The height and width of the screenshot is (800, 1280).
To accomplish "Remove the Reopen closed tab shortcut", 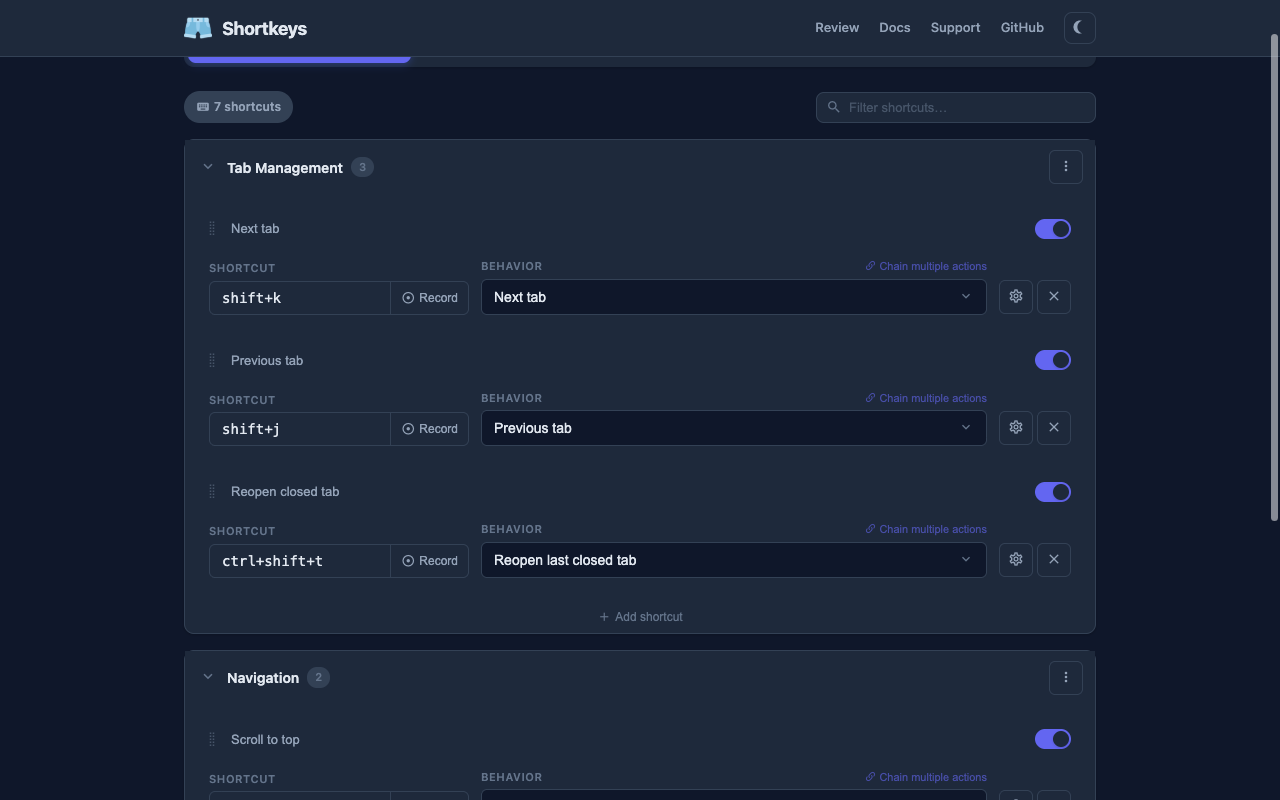I will [x=1053, y=560].
